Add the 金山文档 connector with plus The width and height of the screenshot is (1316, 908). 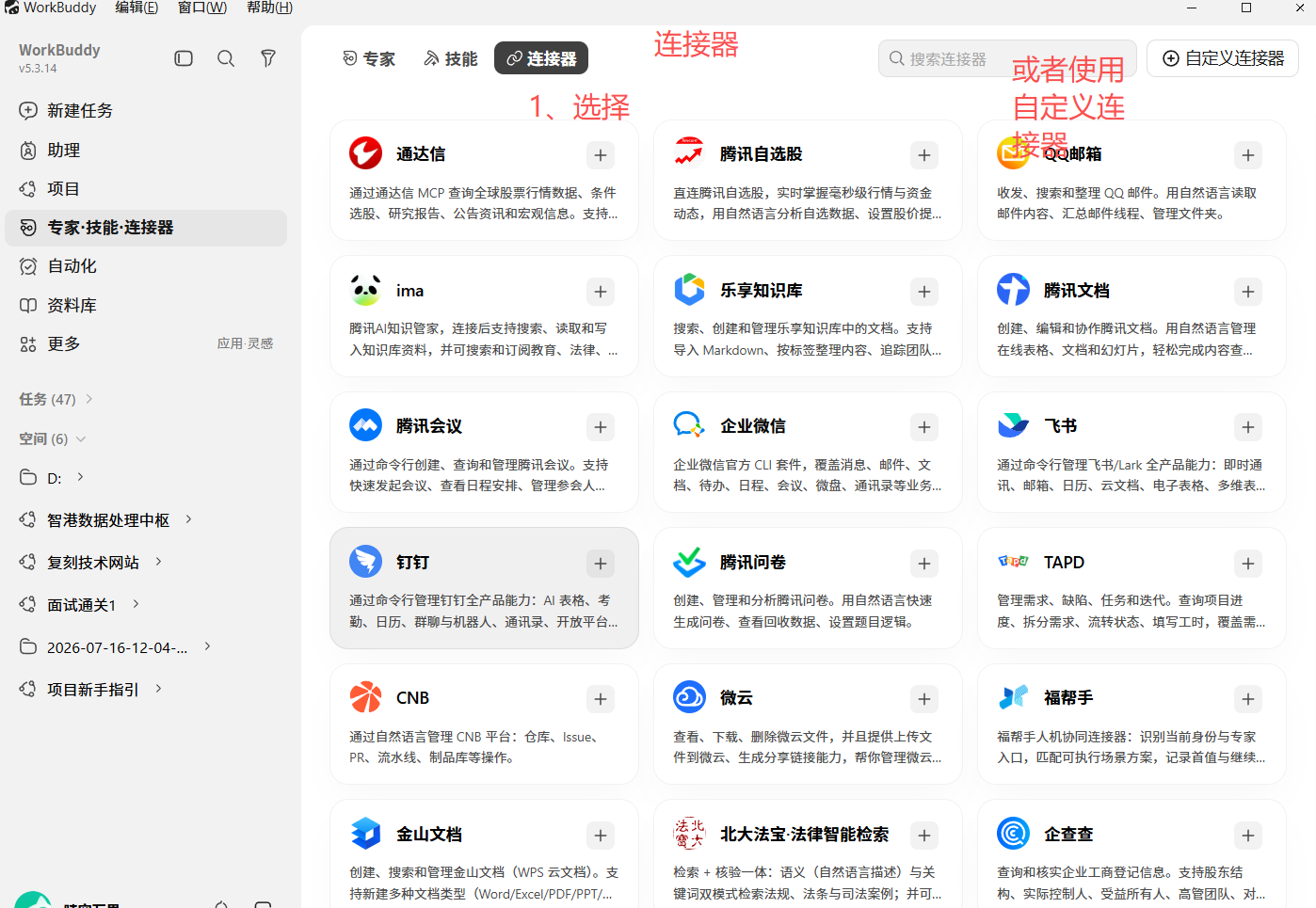pos(601,836)
